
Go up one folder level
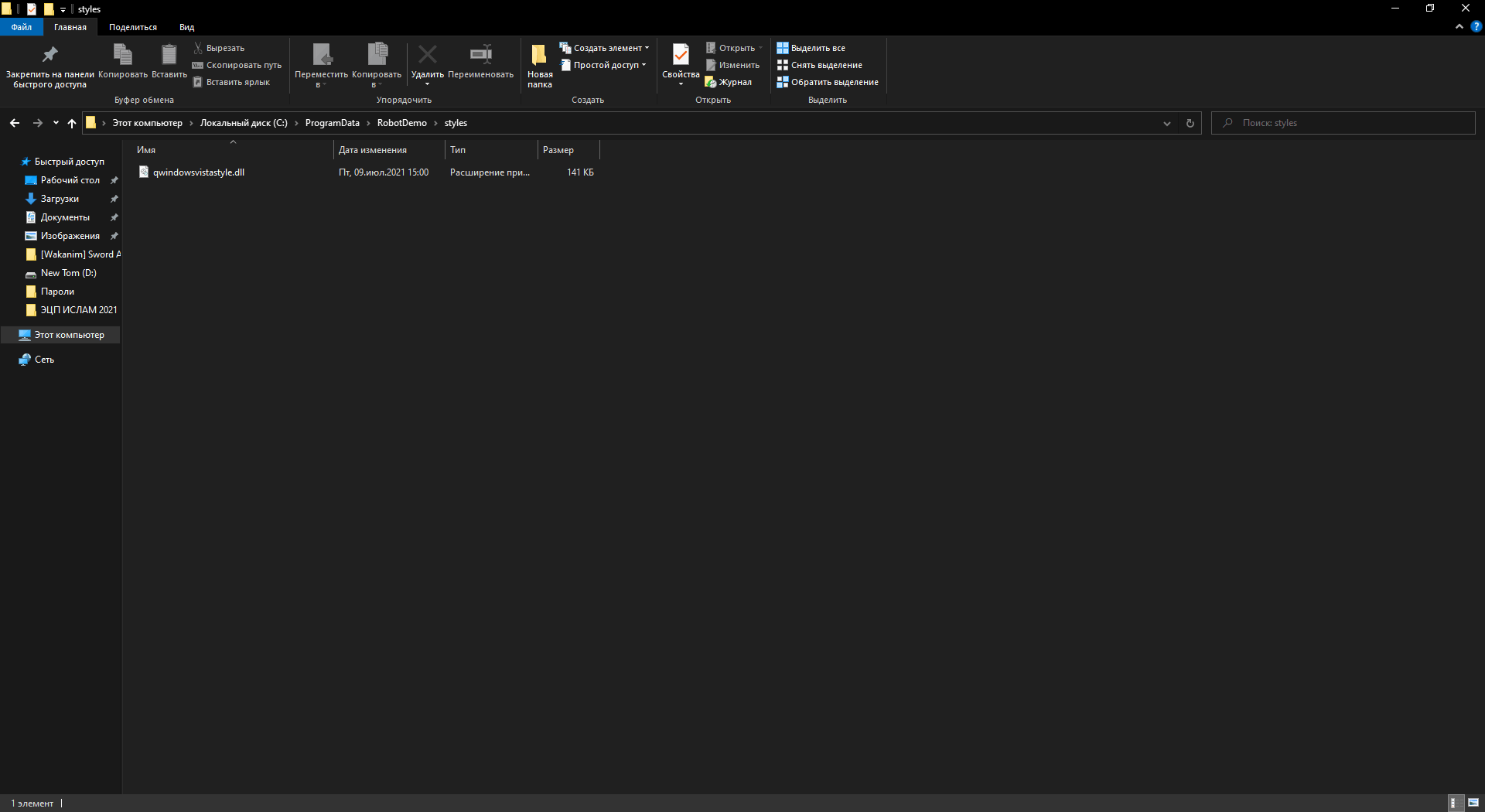[72, 123]
